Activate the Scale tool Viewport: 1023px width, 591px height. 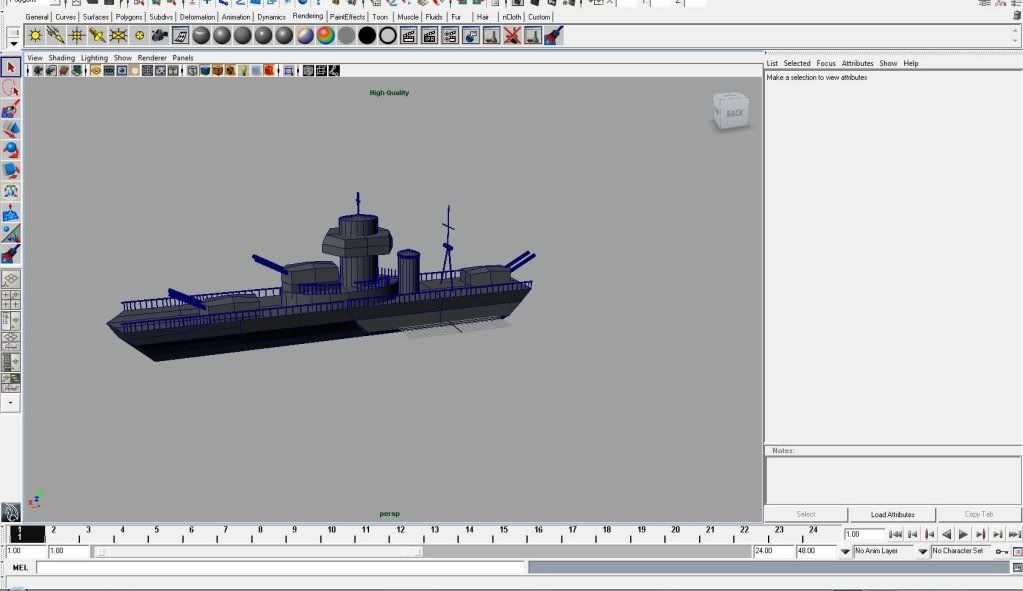click(10, 171)
